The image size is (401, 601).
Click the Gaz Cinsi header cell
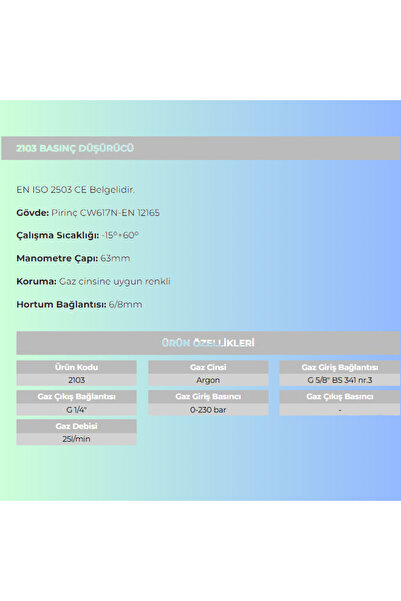point(208,367)
